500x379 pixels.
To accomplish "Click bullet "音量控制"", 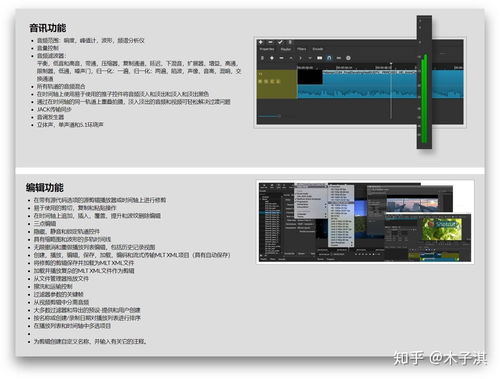I will point(48,48).
